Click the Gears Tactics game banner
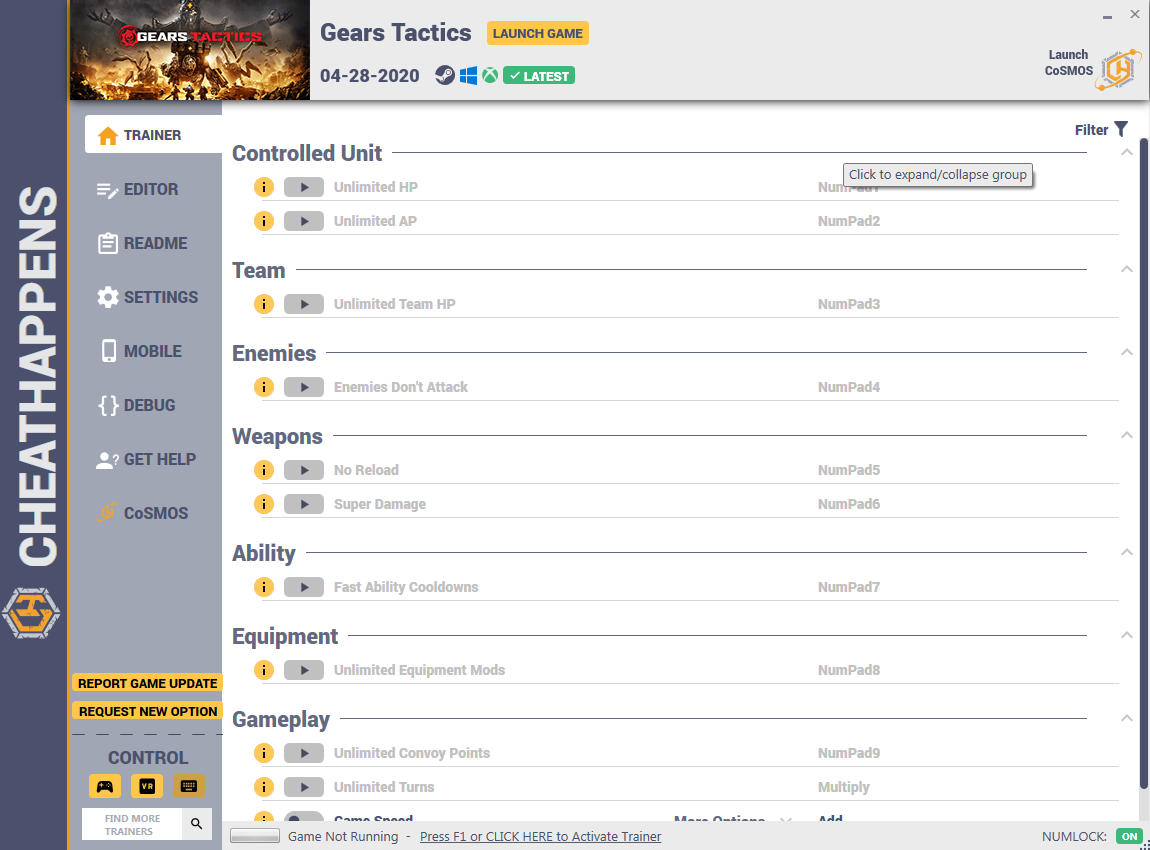1150x850 pixels. [x=190, y=50]
